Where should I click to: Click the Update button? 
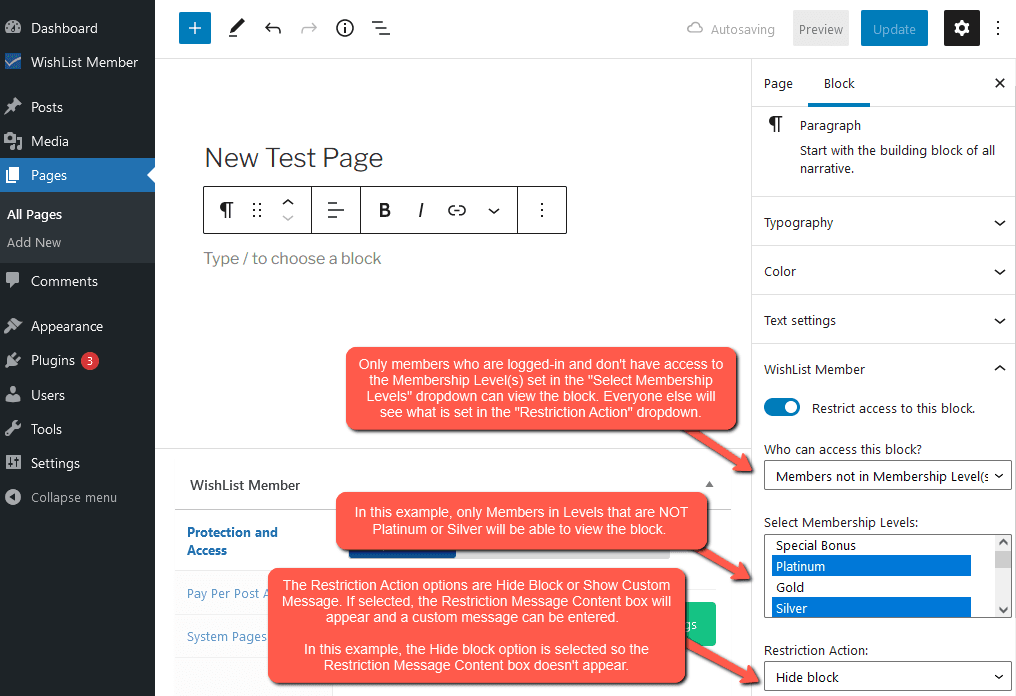(x=894, y=29)
